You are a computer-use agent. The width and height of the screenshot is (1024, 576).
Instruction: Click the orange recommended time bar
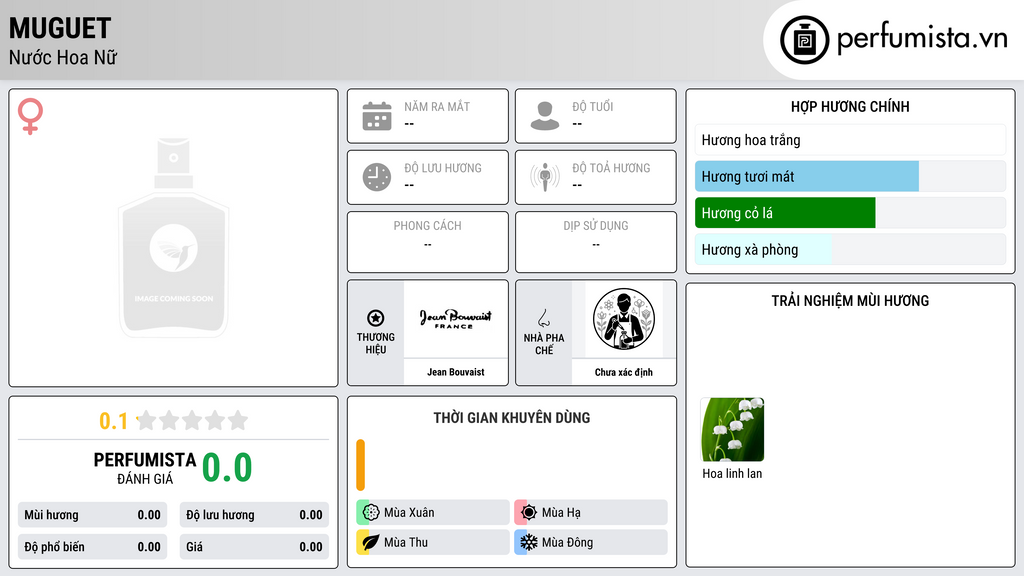(x=360, y=465)
